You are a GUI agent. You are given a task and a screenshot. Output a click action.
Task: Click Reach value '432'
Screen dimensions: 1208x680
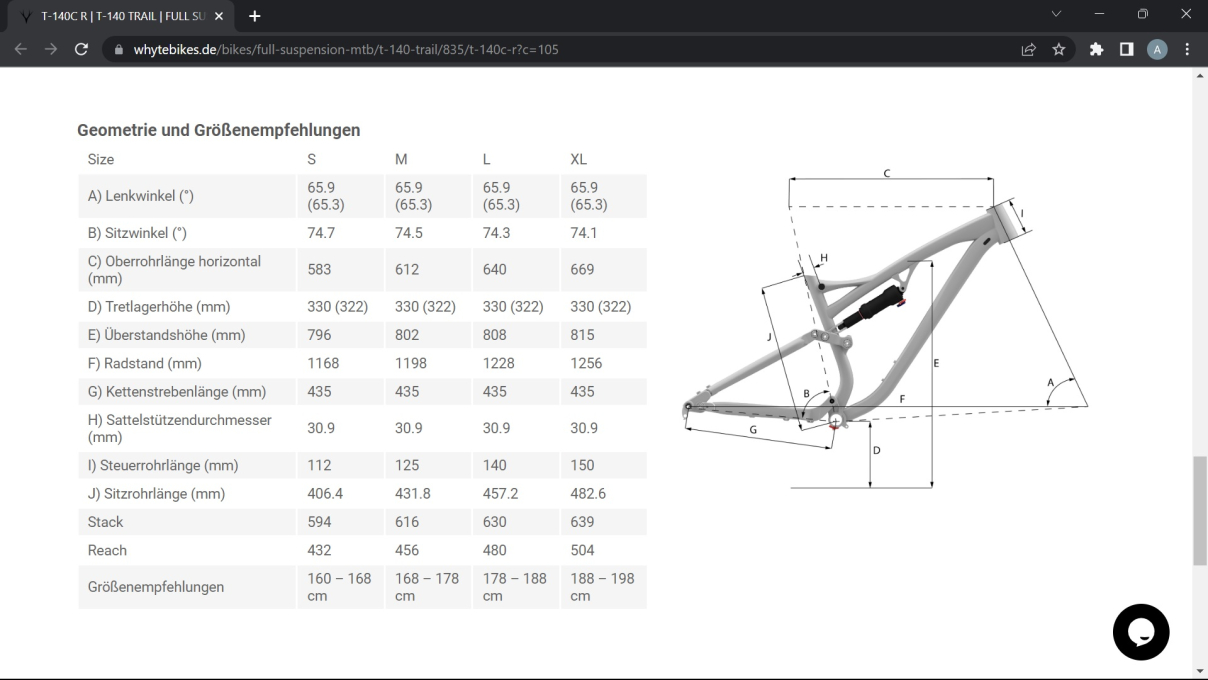click(319, 550)
